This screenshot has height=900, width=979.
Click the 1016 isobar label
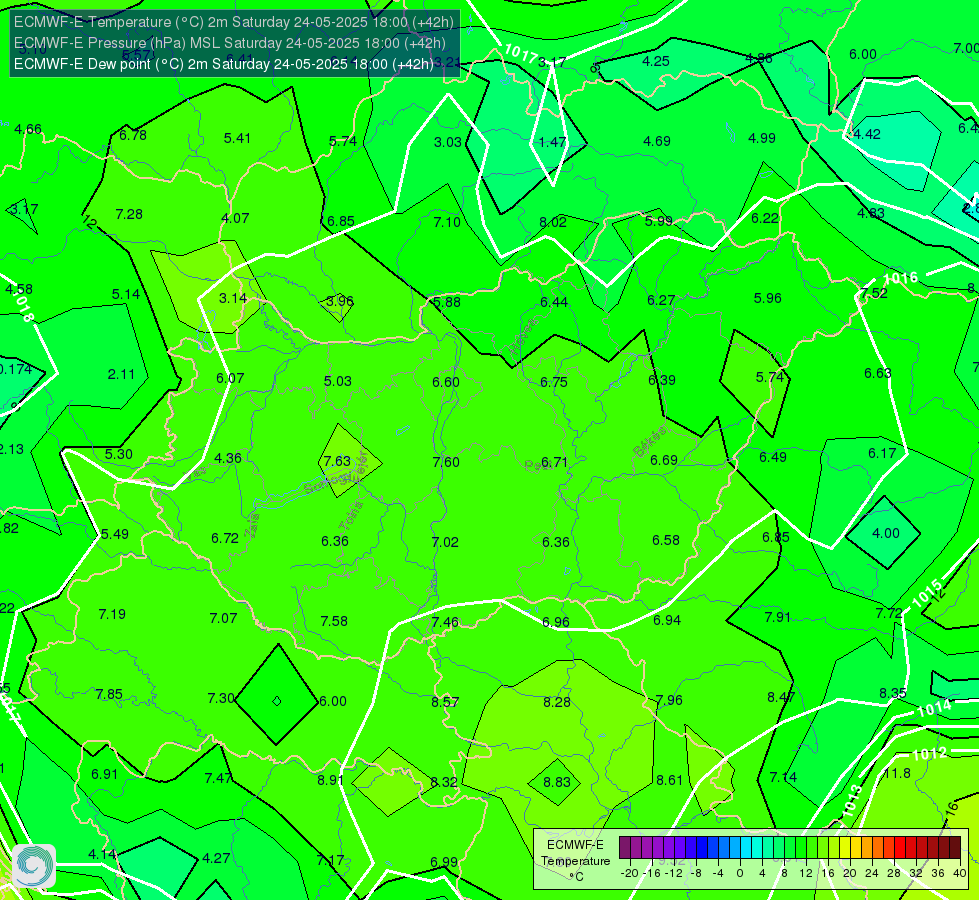click(901, 279)
